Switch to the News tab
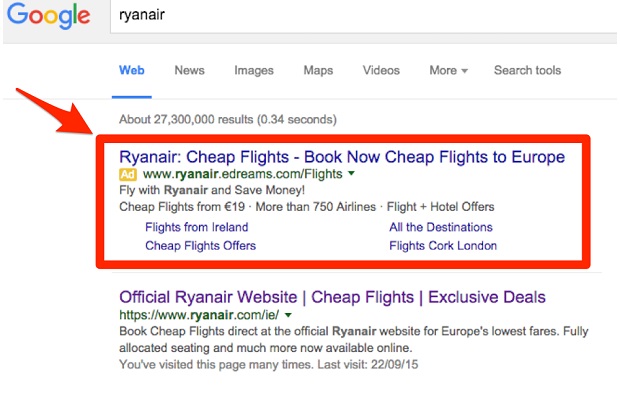Viewport: 620px width, 400px height. (189, 71)
